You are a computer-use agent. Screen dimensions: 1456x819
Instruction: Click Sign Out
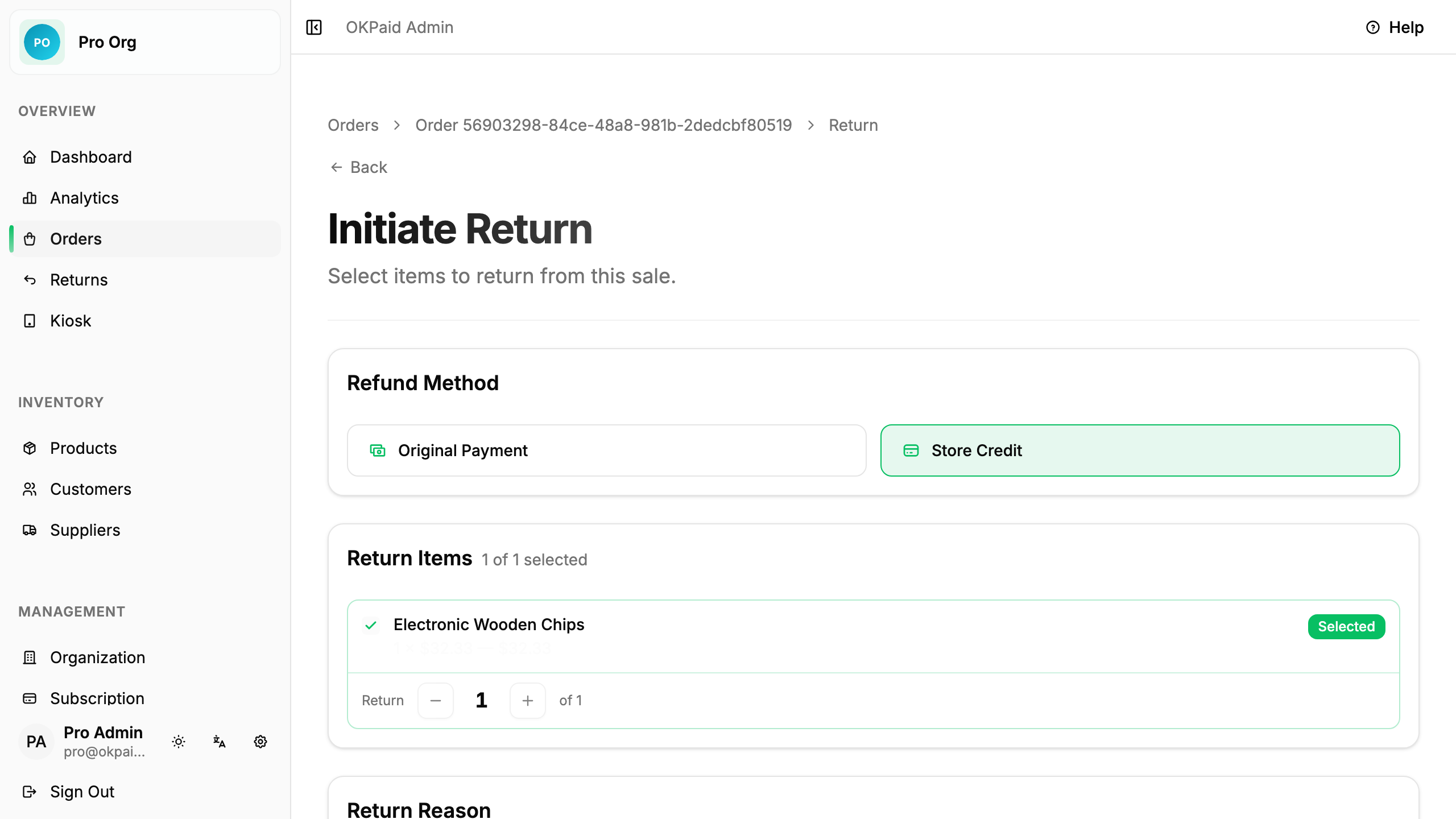click(145, 792)
